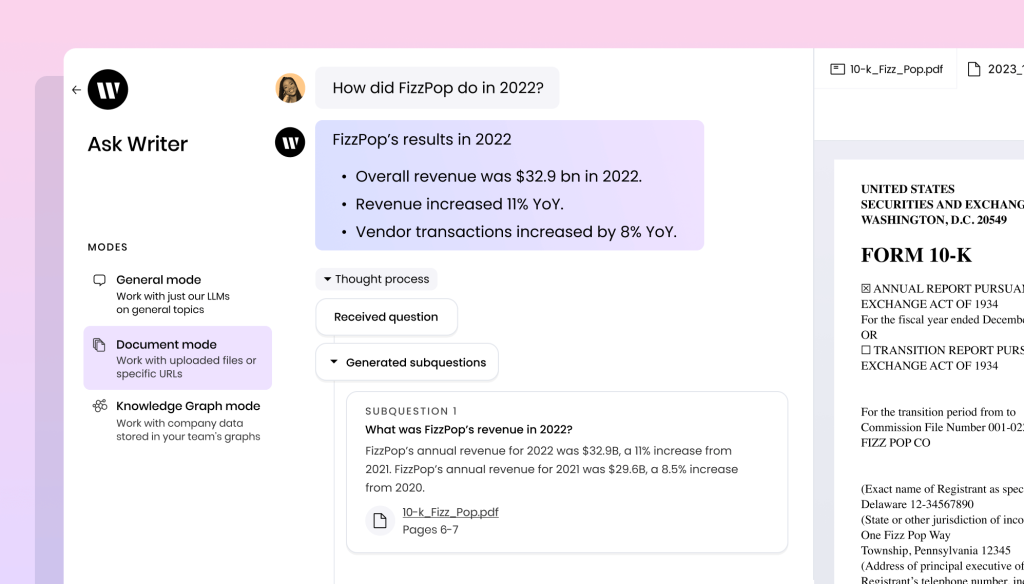The image size is (1024, 584).
Task: Click the Writer avatar beside the answer
Action: [290, 142]
